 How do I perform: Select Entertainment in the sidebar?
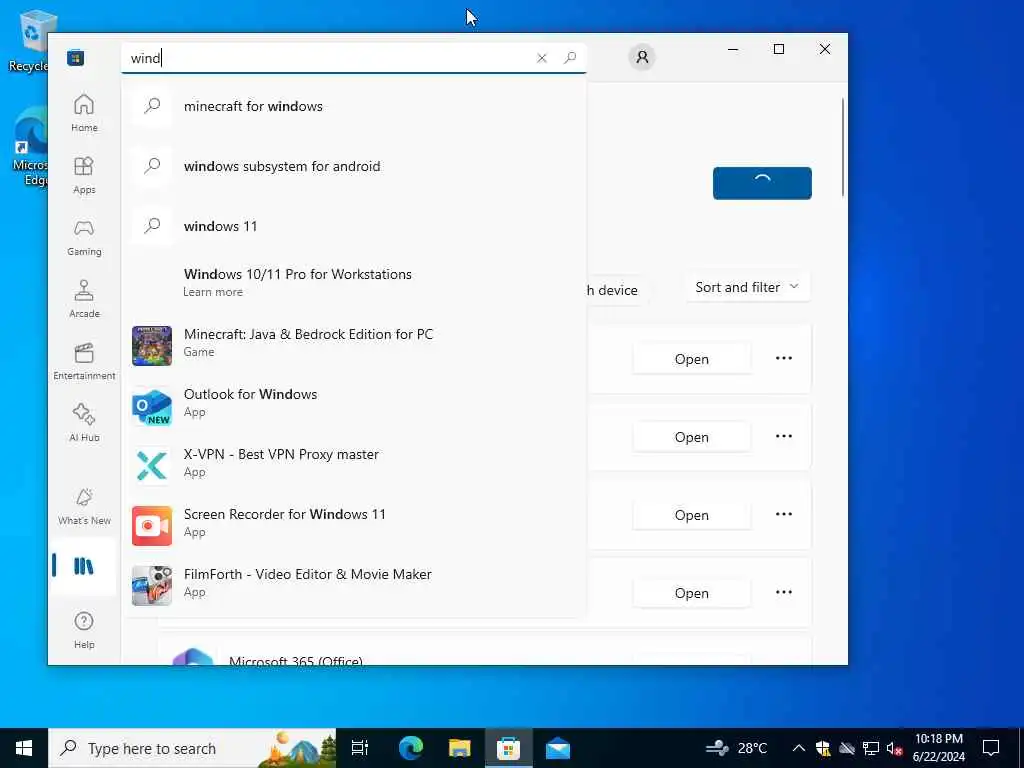(84, 361)
